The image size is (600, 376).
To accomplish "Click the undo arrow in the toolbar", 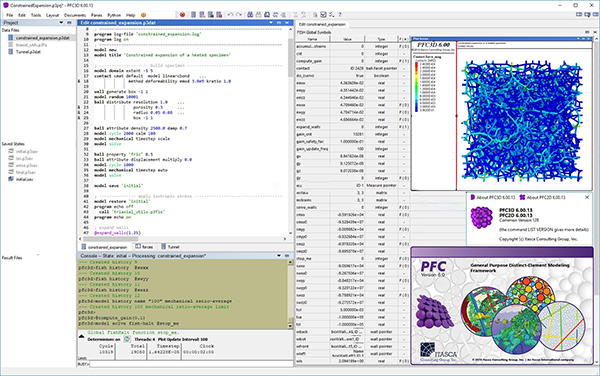I will click(x=230, y=15).
